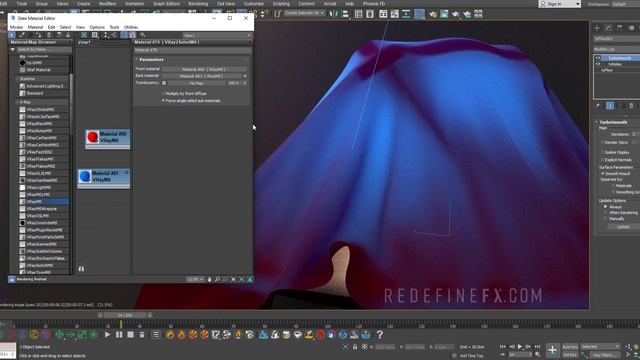Select Manually radio in Update Options
Screen dimensions: 640x360
coord(605,219)
